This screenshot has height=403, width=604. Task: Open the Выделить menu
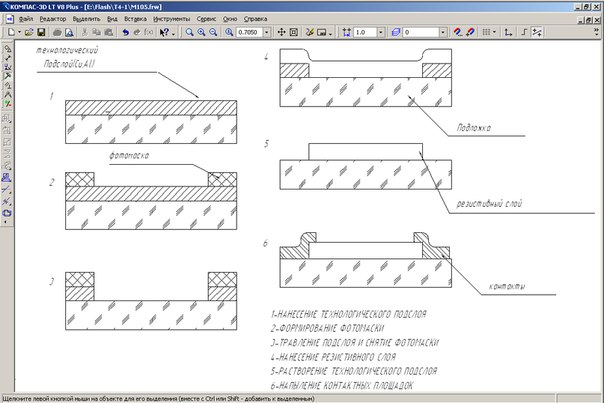(86, 19)
